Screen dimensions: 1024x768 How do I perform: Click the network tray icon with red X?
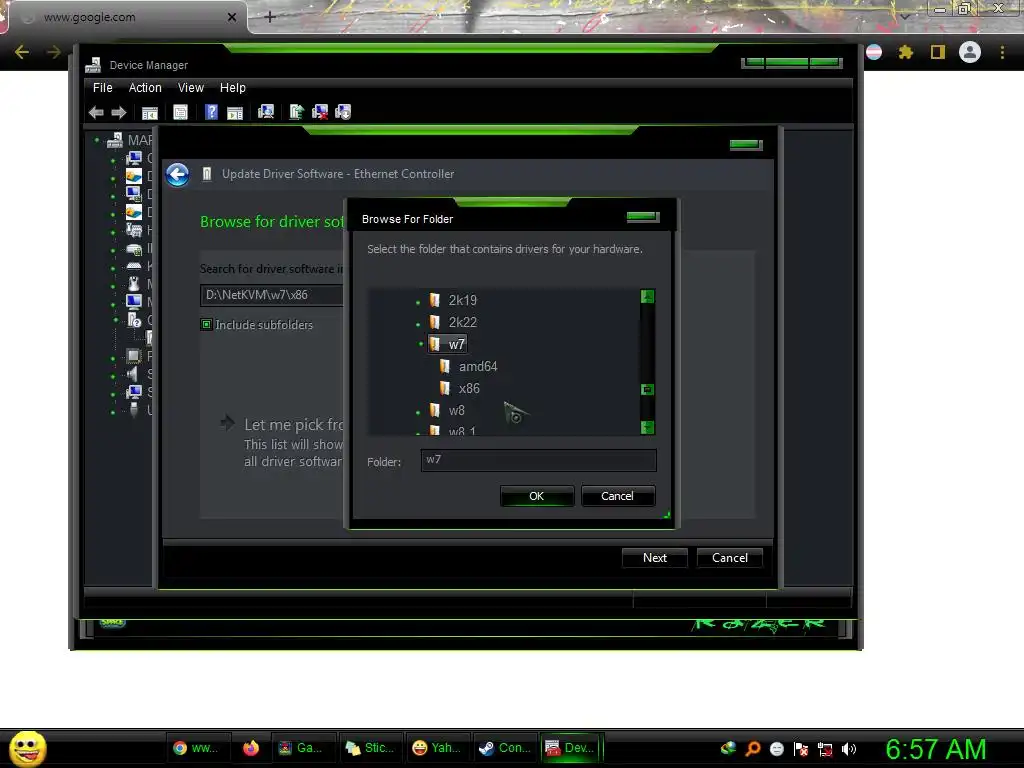click(x=825, y=749)
